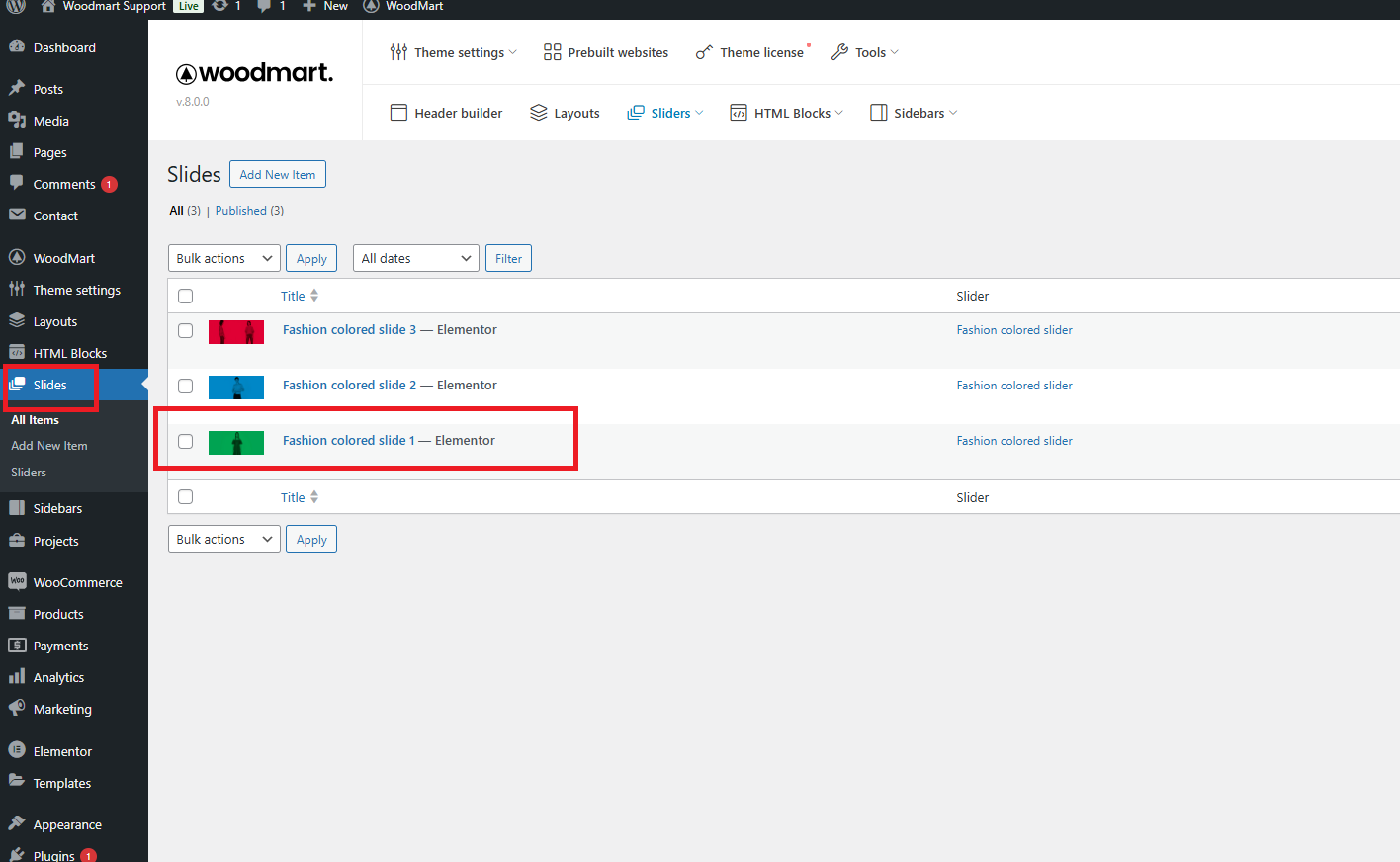The width and height of the screenshot is (1400, 862).
Task: Click the WordPress logo in the admin bar
Action: (16, 6)
